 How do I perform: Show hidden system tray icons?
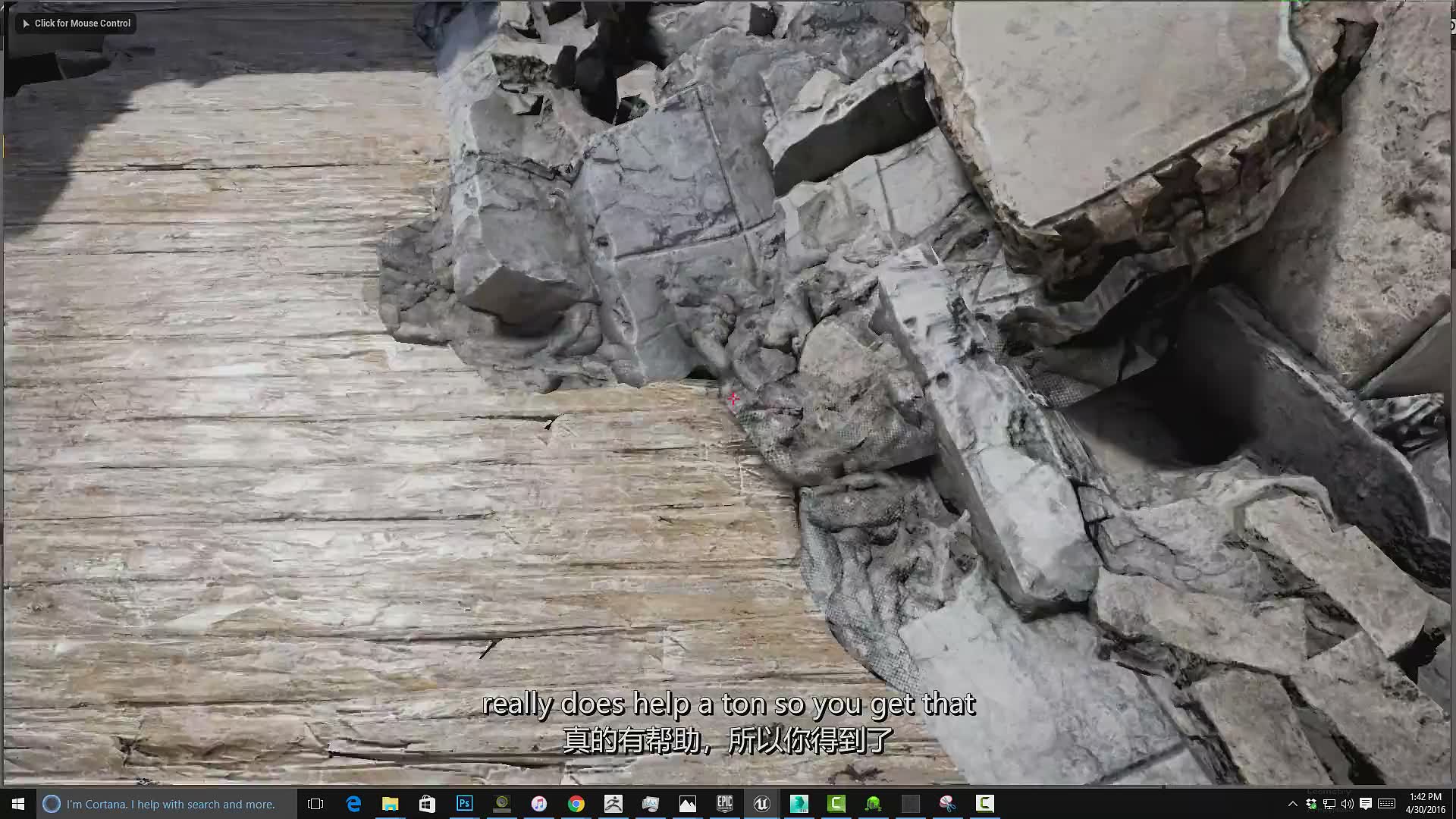pos(1293,804)
